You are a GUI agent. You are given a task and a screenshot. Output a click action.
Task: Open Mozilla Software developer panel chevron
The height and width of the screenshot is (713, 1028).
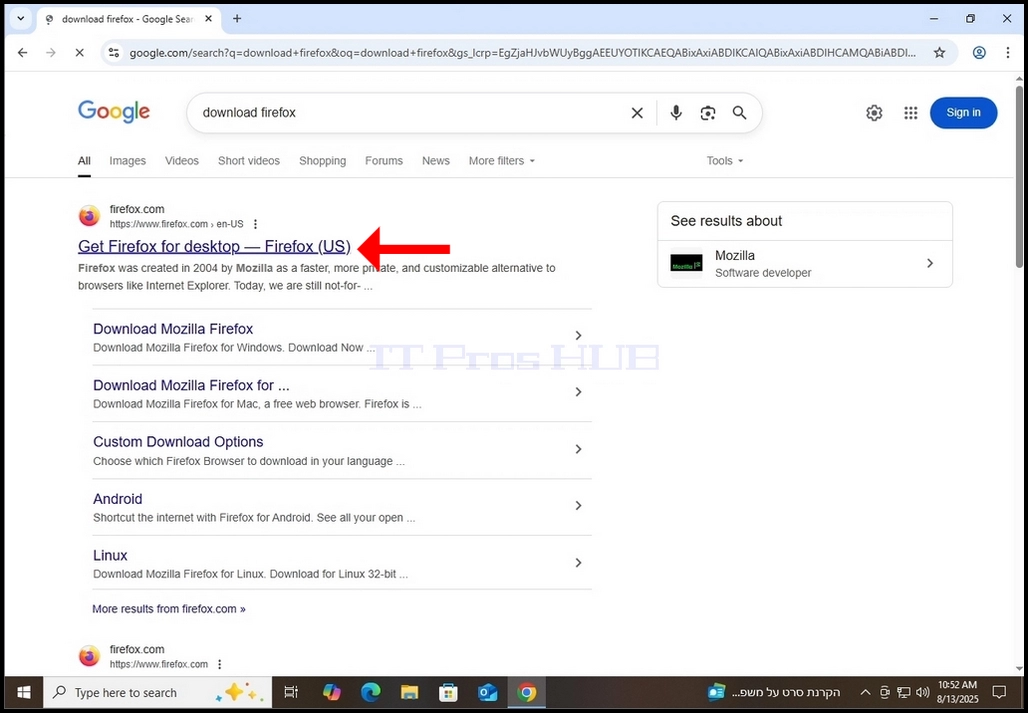930,263
